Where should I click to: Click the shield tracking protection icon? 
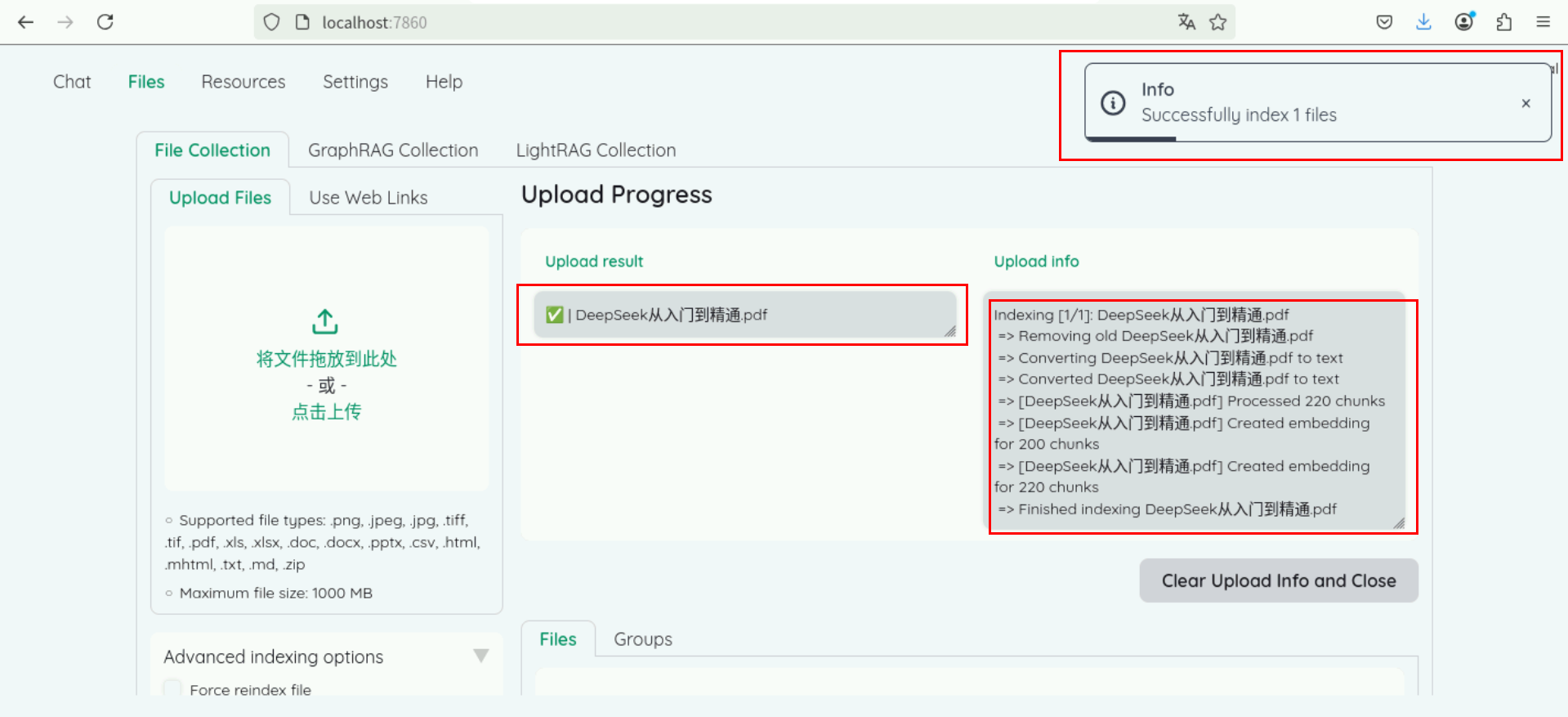(x=272, y=22)
